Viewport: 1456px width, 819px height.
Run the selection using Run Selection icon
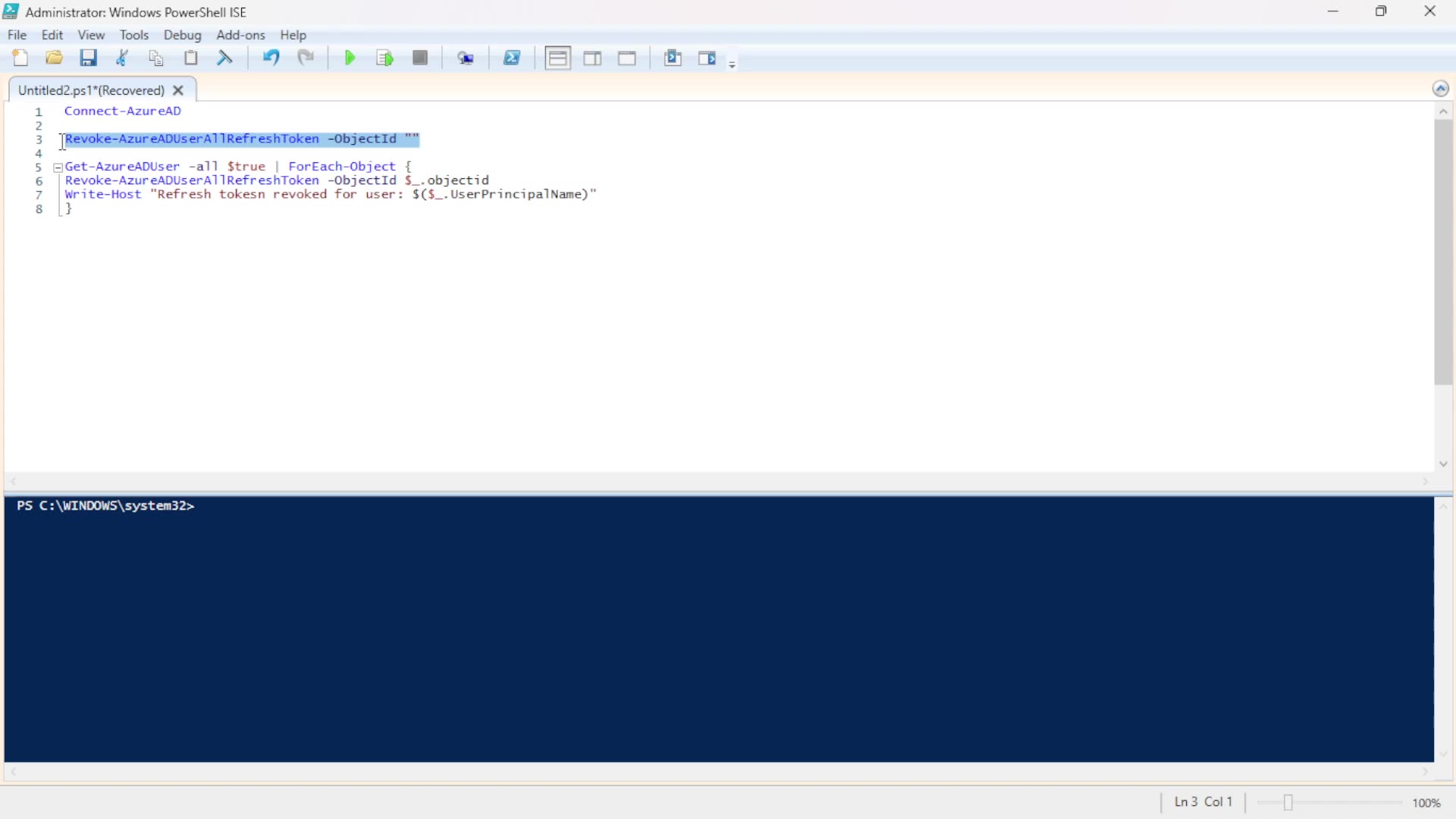coord(384,58)
